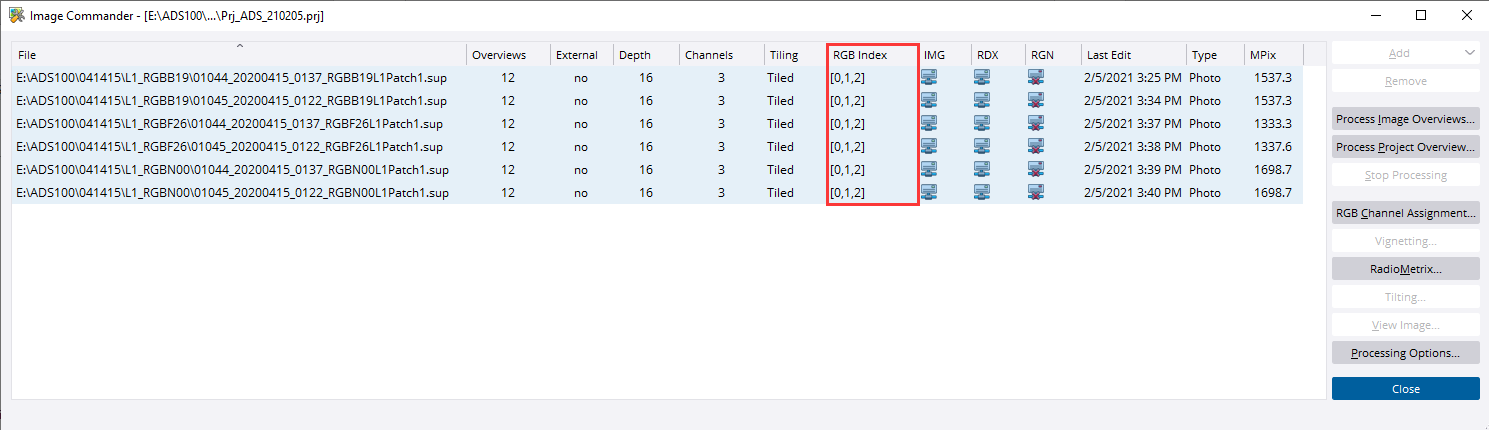Click IMG icon for RGBF26 01045 image row

point(929,147)
